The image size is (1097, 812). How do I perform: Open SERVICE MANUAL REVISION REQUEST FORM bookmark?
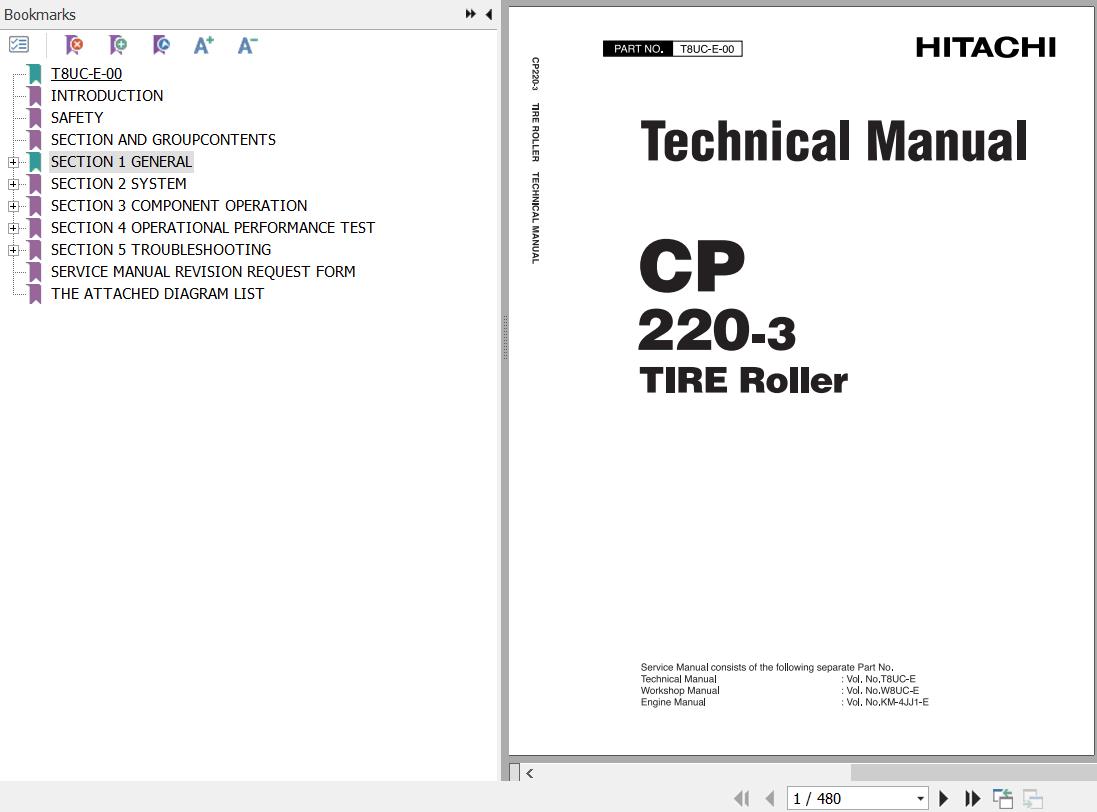(203, 272)
